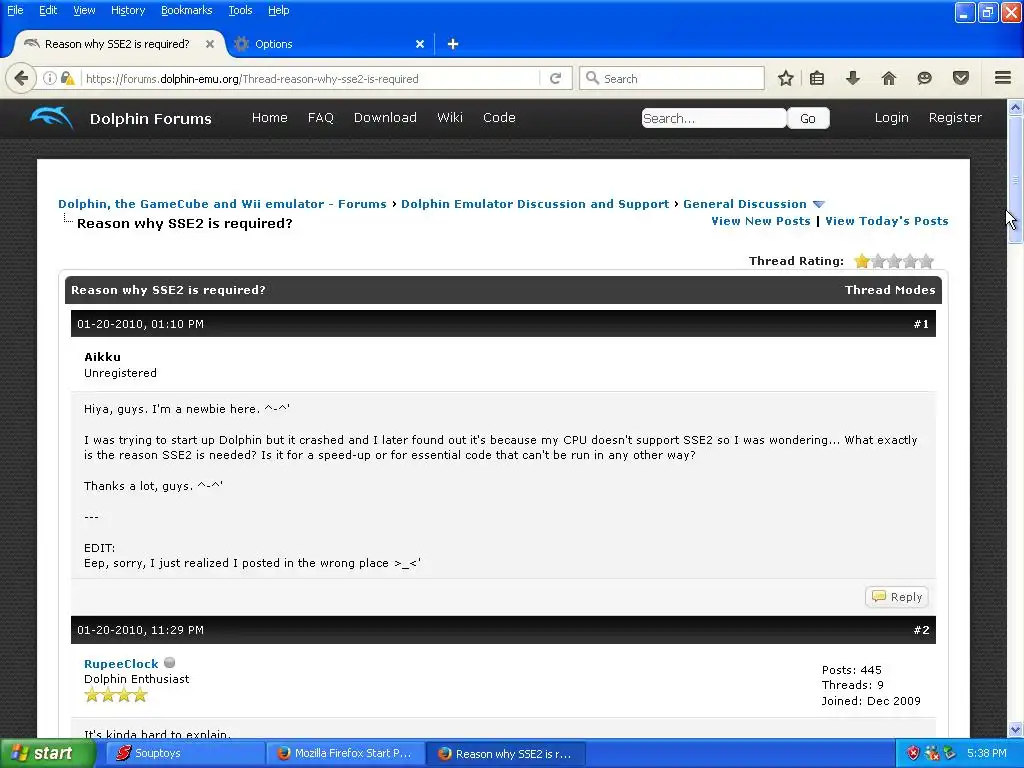Focus the browser Search box

[672, 78]
